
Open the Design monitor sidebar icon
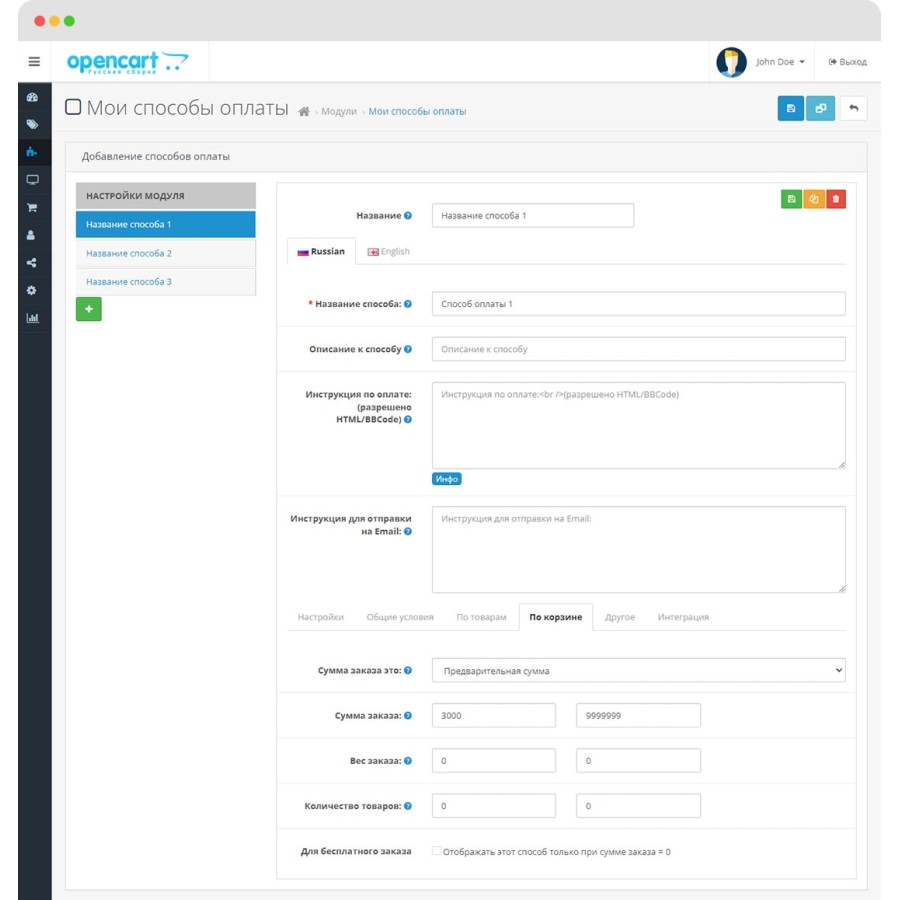point(32,180)
